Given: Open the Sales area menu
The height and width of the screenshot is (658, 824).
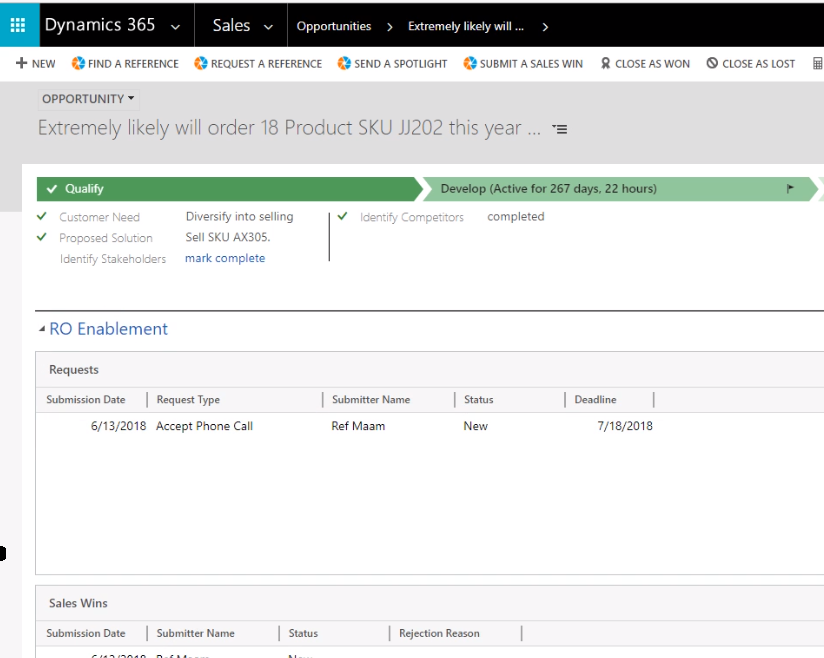Looking at the screenshot, I should tap(231, 25).
